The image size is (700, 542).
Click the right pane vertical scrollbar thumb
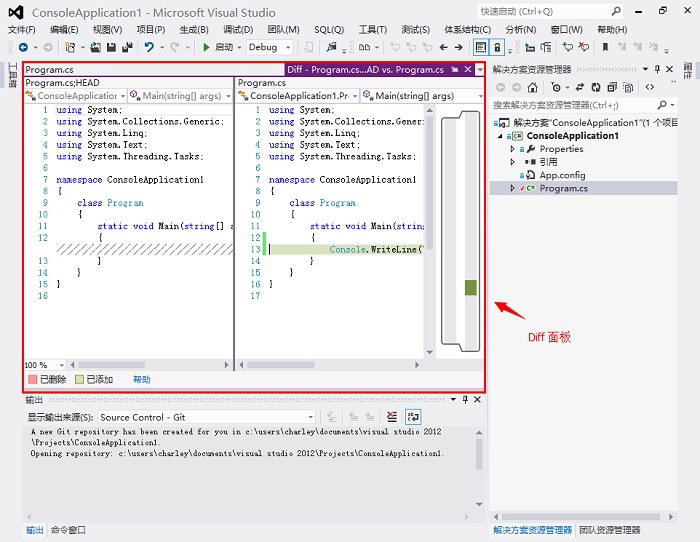(x=429, y=183)
